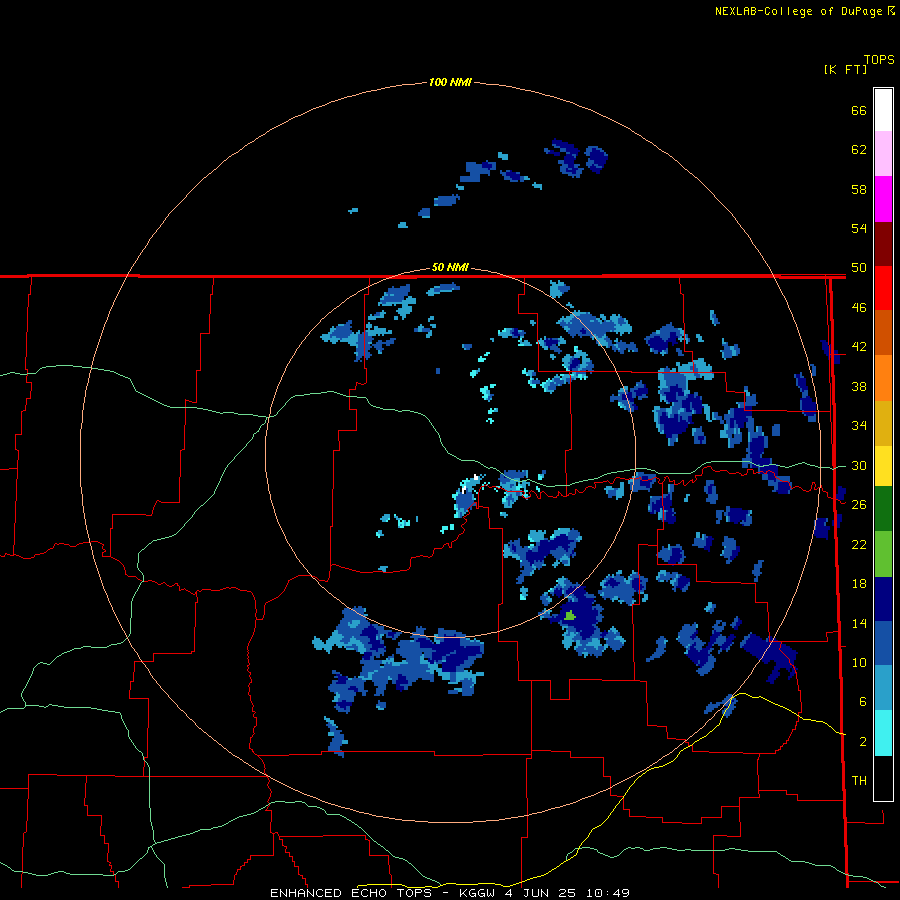900x900 pixels.
Task: Click the "50 NMI" range ring label
Action: tap(450, 267)
